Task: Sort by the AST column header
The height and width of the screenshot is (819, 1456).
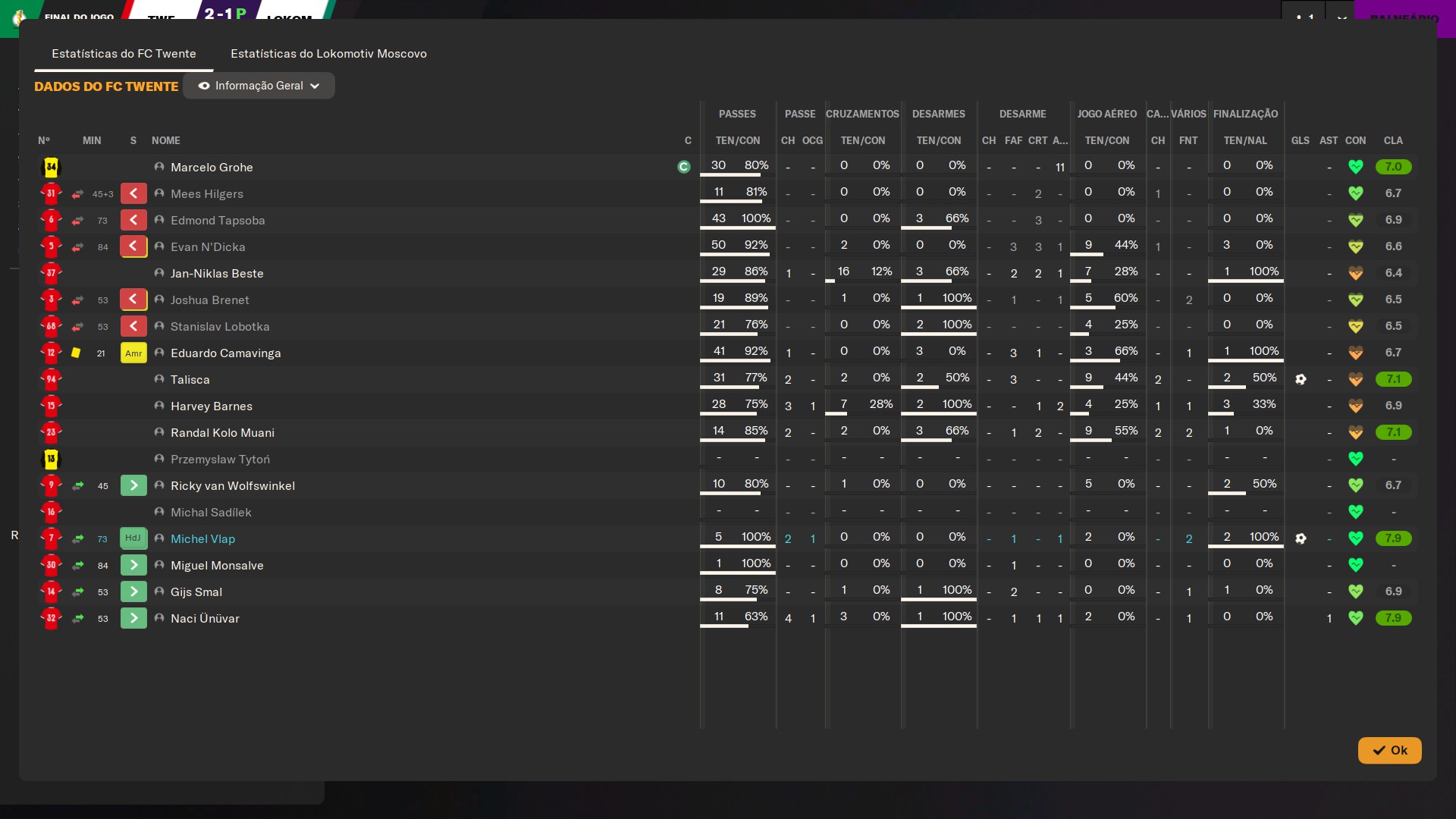Action: tap(1329, 140)
